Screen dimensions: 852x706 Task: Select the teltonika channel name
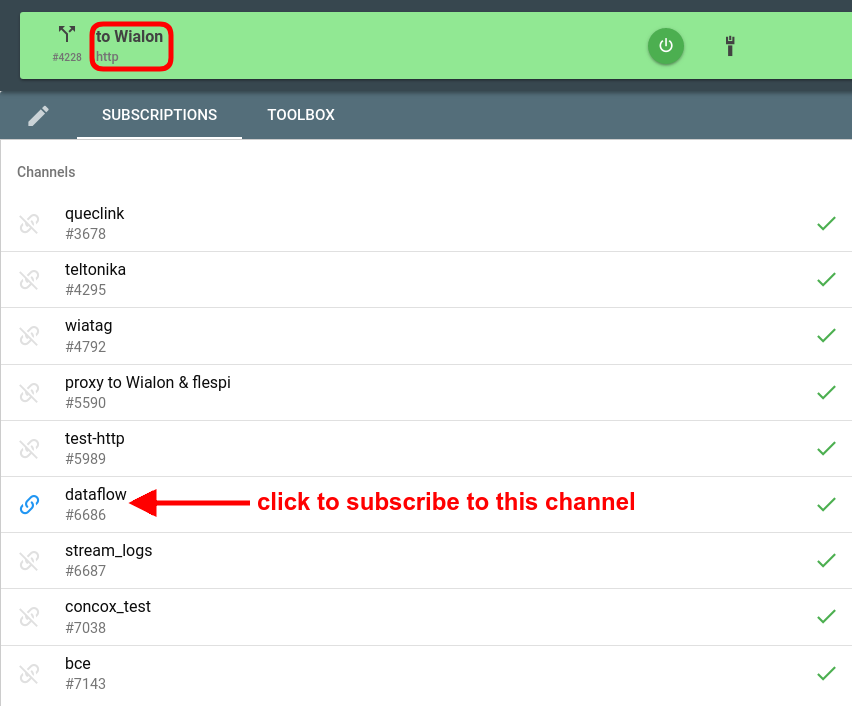pos(95,270)
